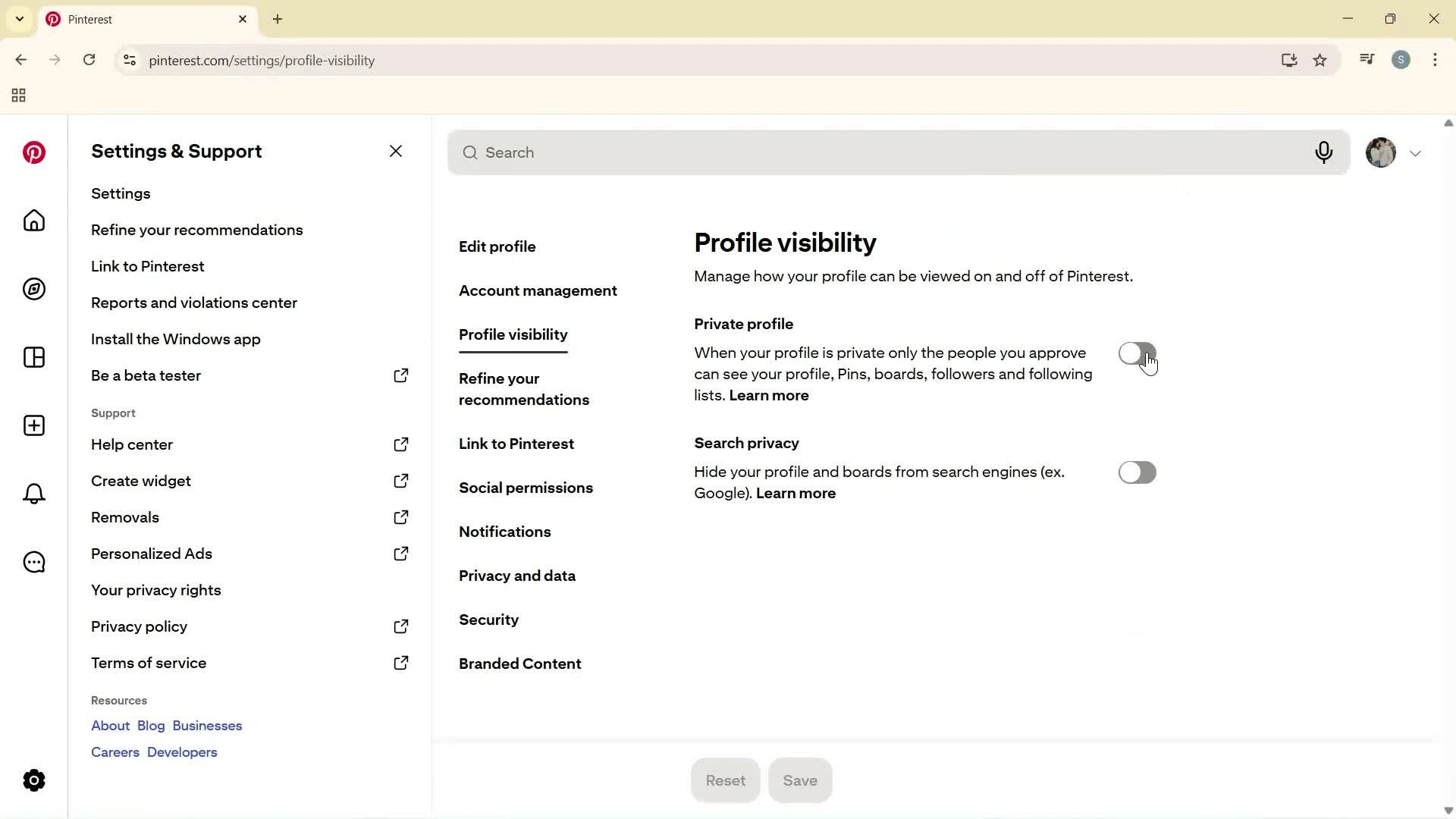Open Messages via the chat bubble icon

click(33, 562)
